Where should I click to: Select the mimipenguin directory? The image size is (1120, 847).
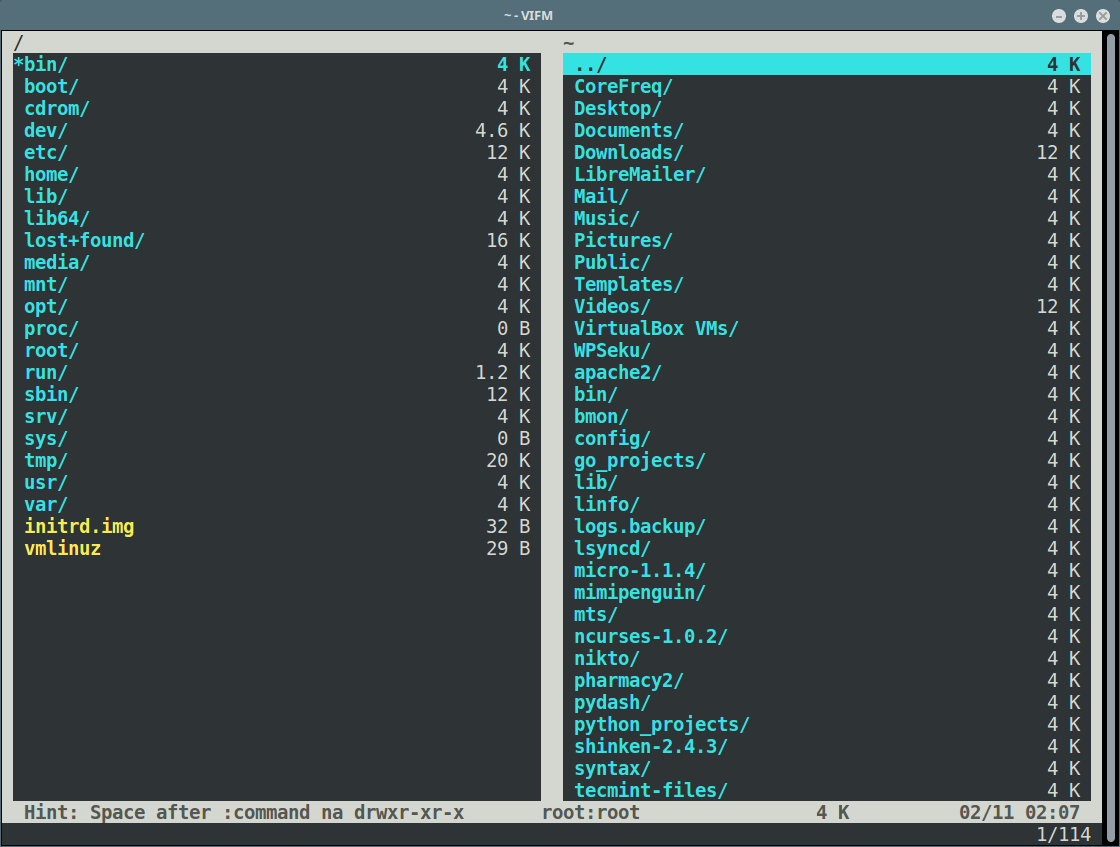point(639,592)
